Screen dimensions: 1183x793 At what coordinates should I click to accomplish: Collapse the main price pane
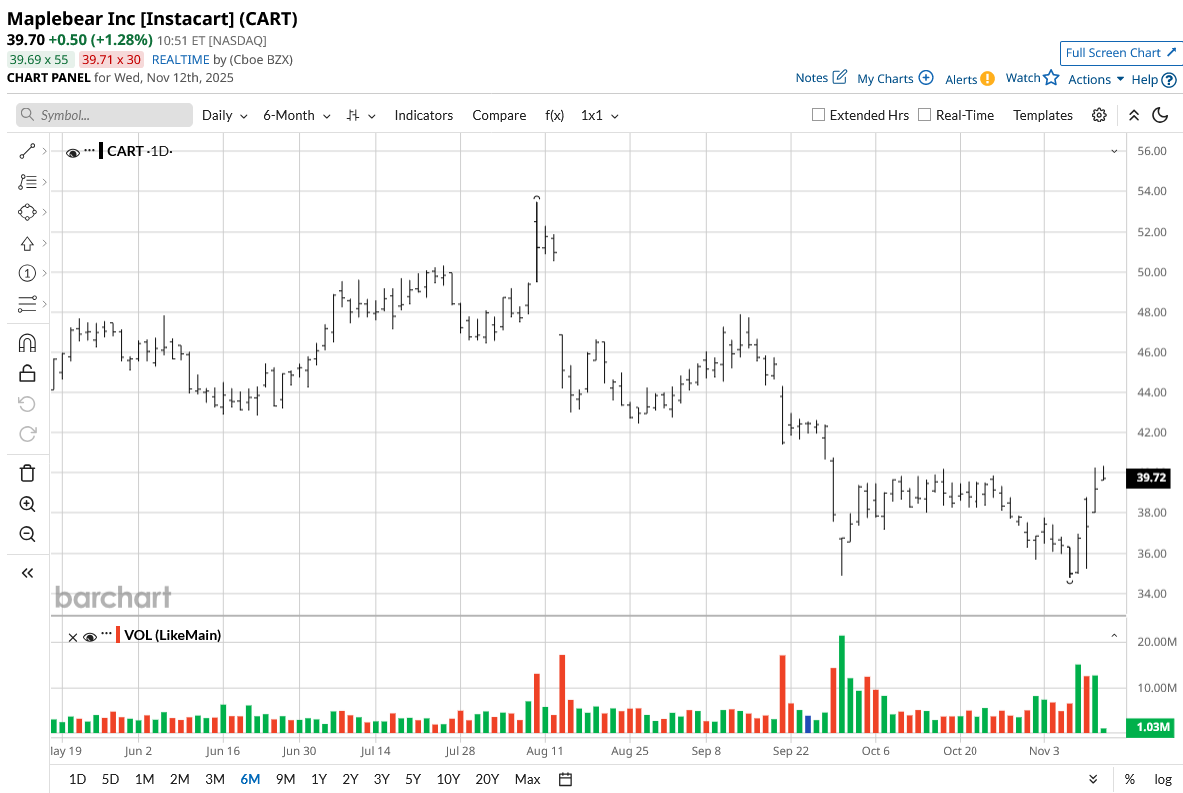(1114, 152)
